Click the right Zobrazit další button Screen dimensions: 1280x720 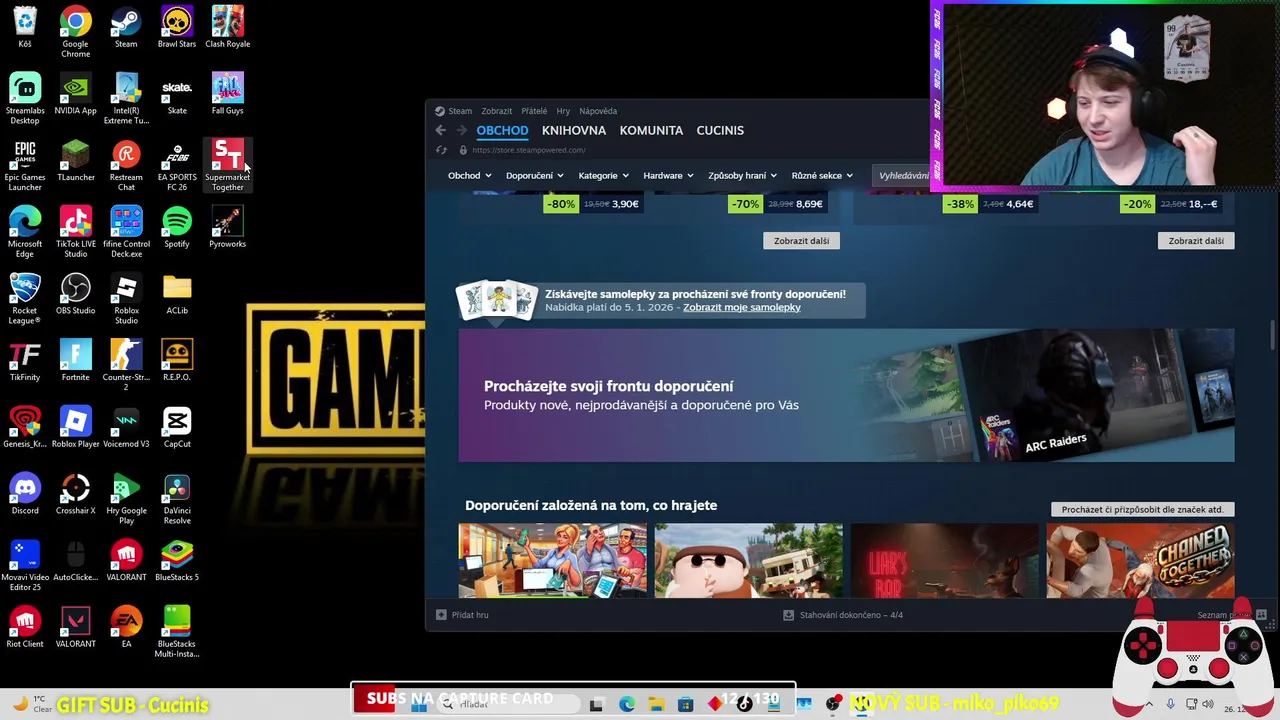1196,241
